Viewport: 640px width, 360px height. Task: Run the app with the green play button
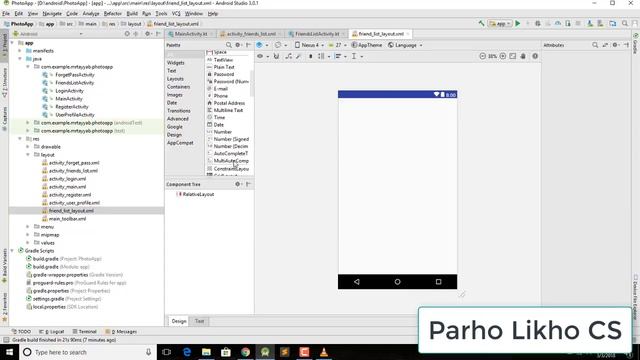518,24
